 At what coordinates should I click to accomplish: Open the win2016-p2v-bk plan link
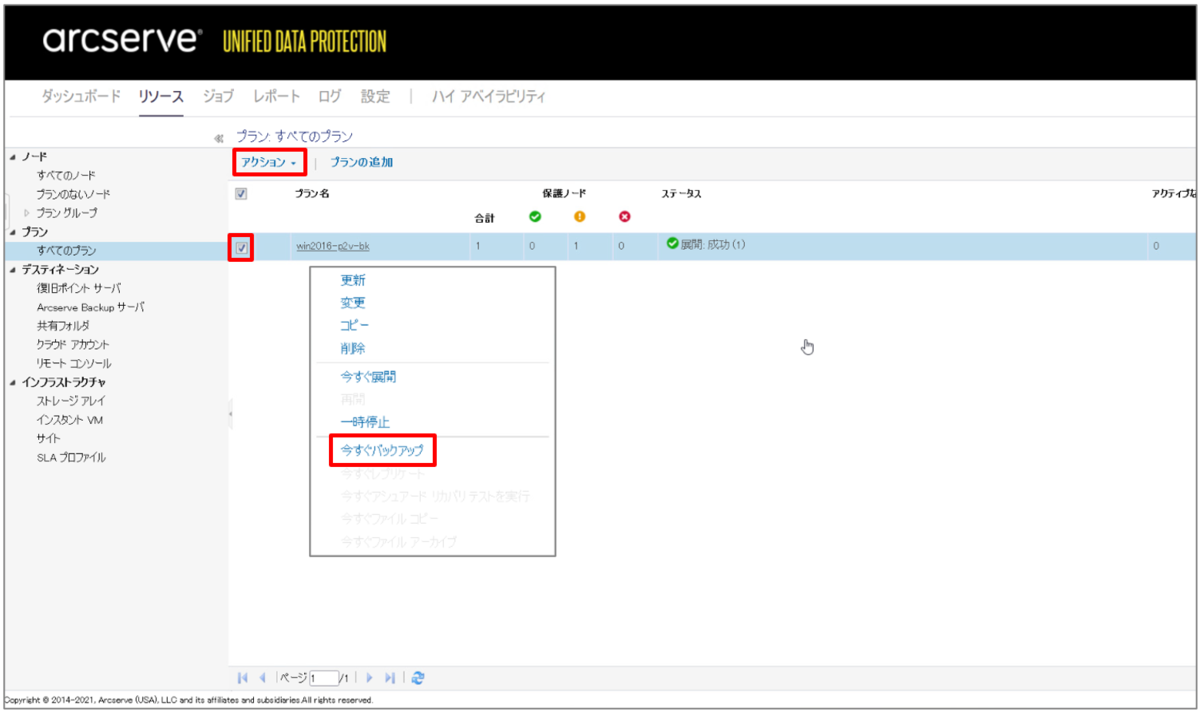point(333,246)
